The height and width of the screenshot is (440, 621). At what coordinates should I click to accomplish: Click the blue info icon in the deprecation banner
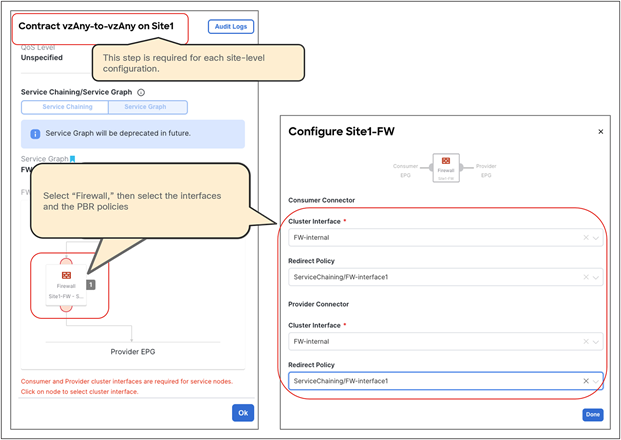tap(35, 134)
